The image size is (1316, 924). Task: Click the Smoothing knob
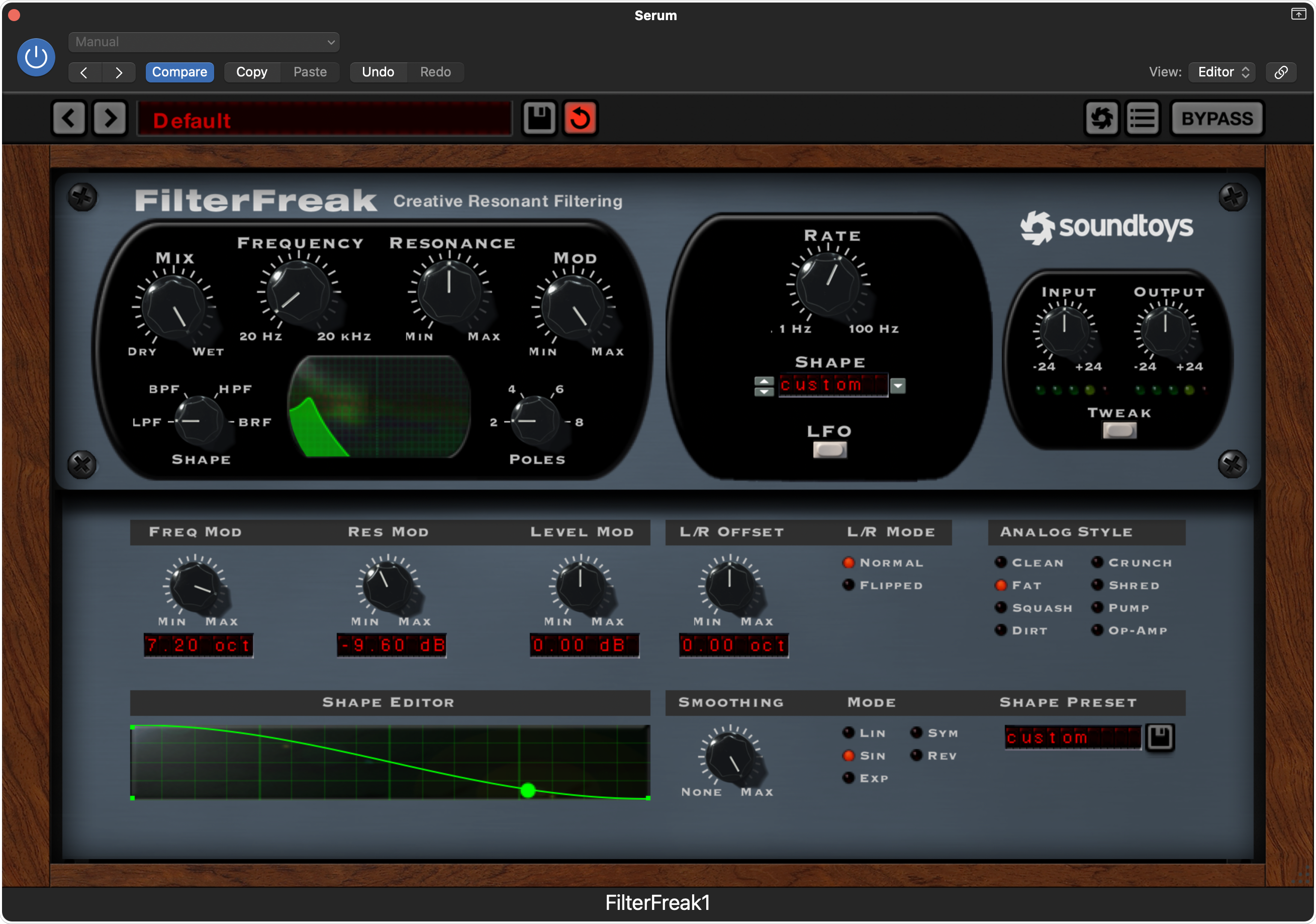pos(730,757)
